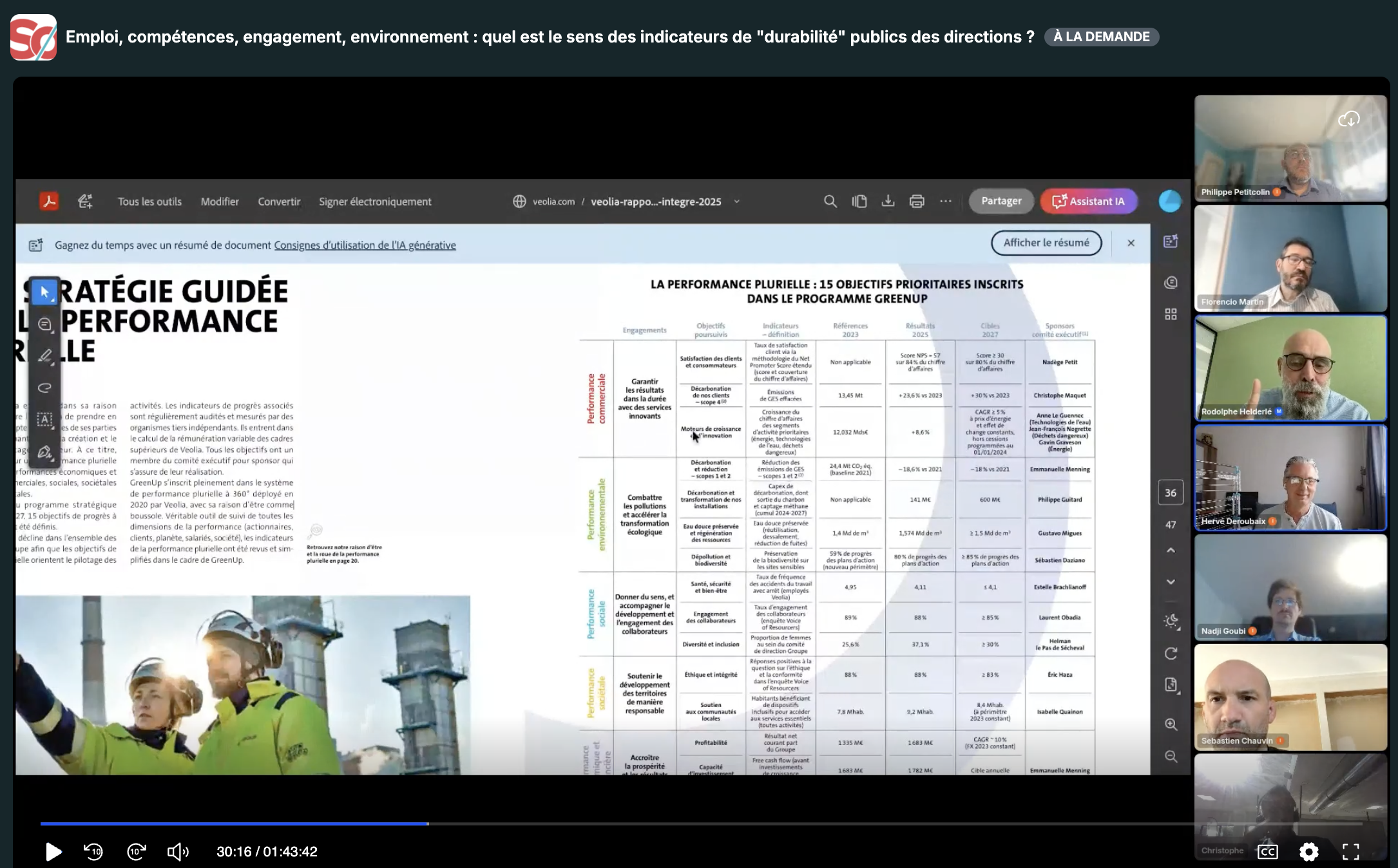Screen dimensions: 1398x868
Task: Click the download icon in the Acrobat toolbar
Action: 888,202
